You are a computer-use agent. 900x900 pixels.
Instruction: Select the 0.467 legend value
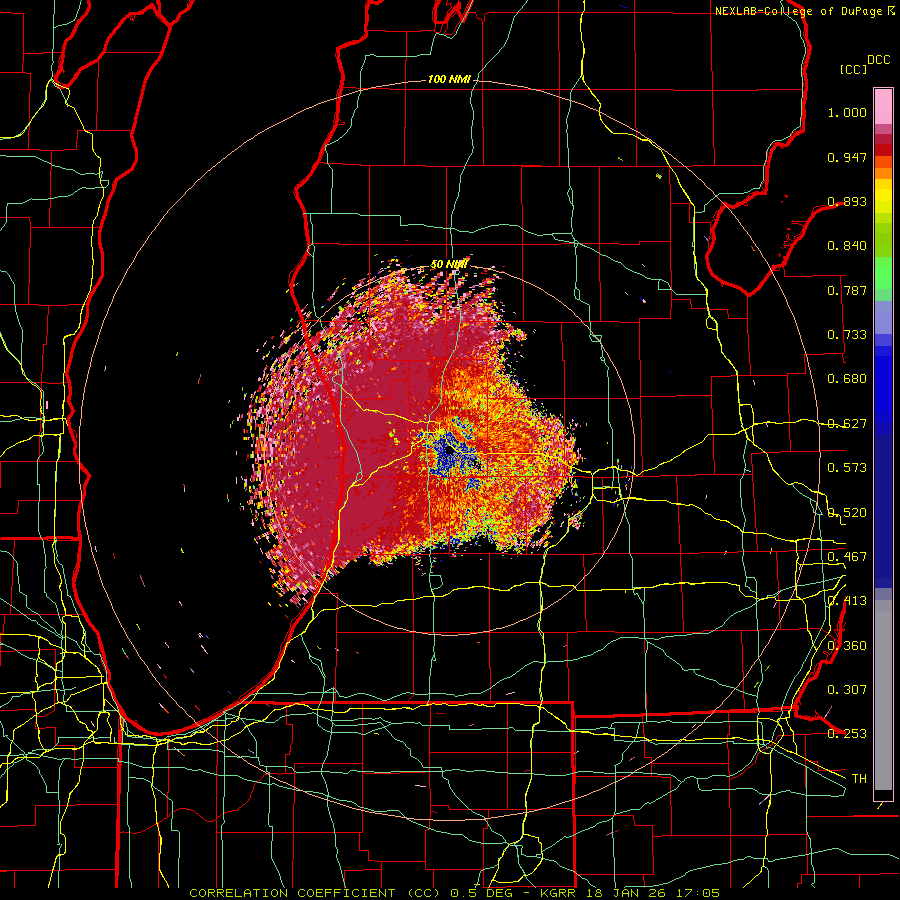(x=847, y=557)
